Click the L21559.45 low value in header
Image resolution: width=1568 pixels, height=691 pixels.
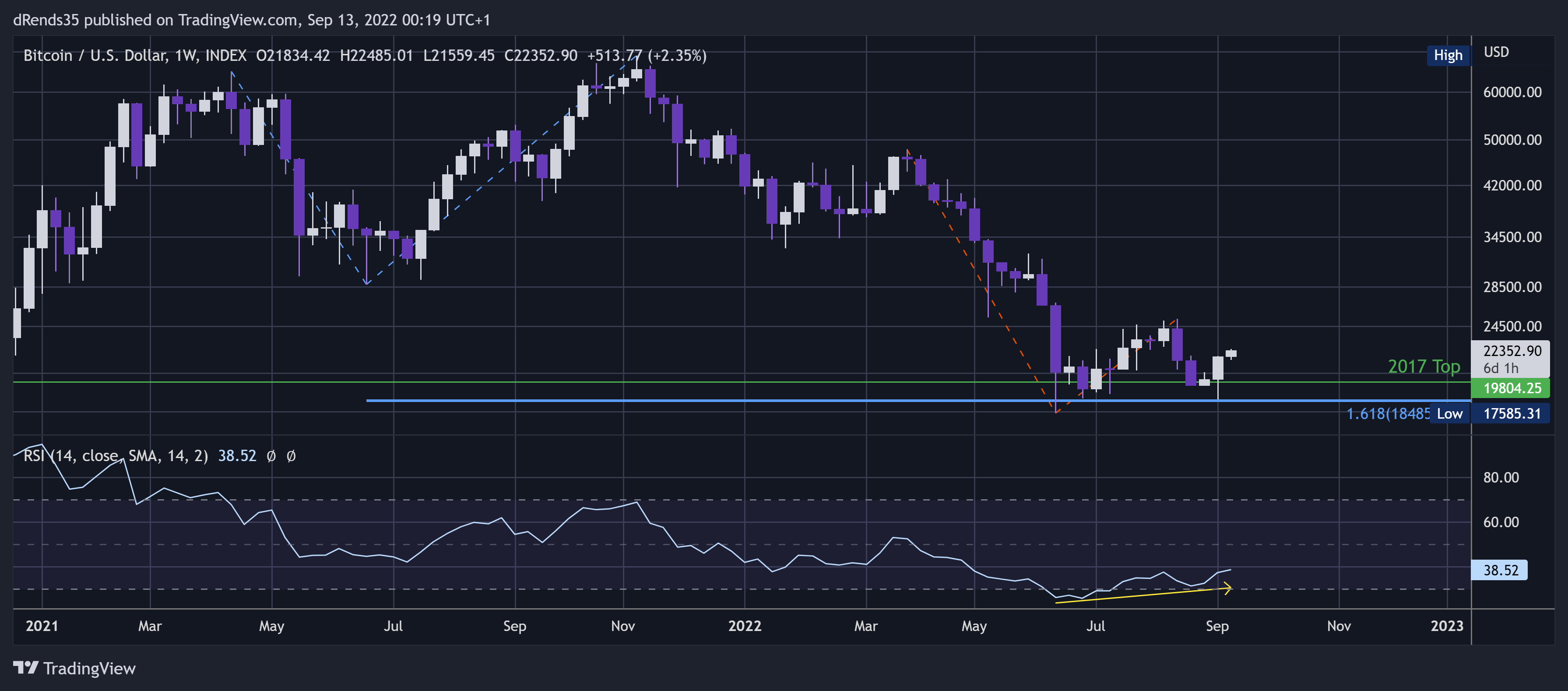pos(459,56)
